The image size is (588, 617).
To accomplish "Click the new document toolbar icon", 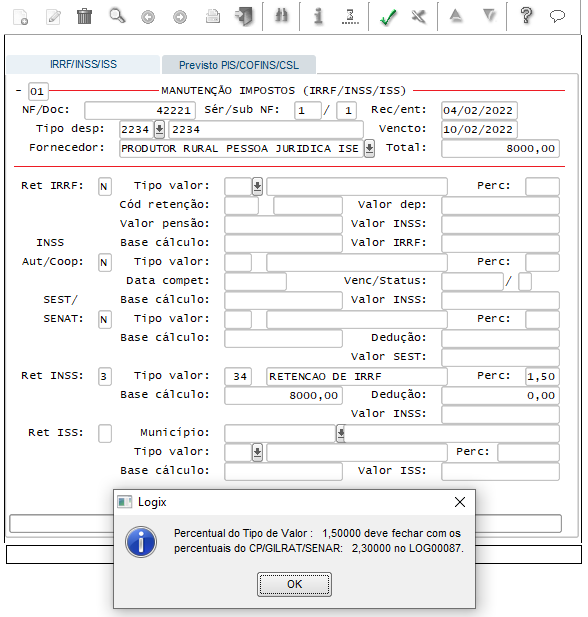I will tap(20, 17).
